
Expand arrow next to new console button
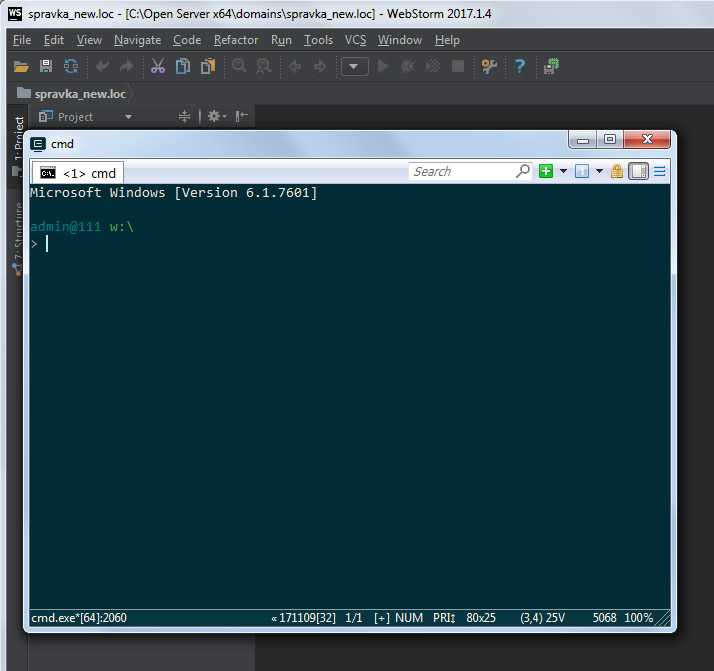point(563,171)
